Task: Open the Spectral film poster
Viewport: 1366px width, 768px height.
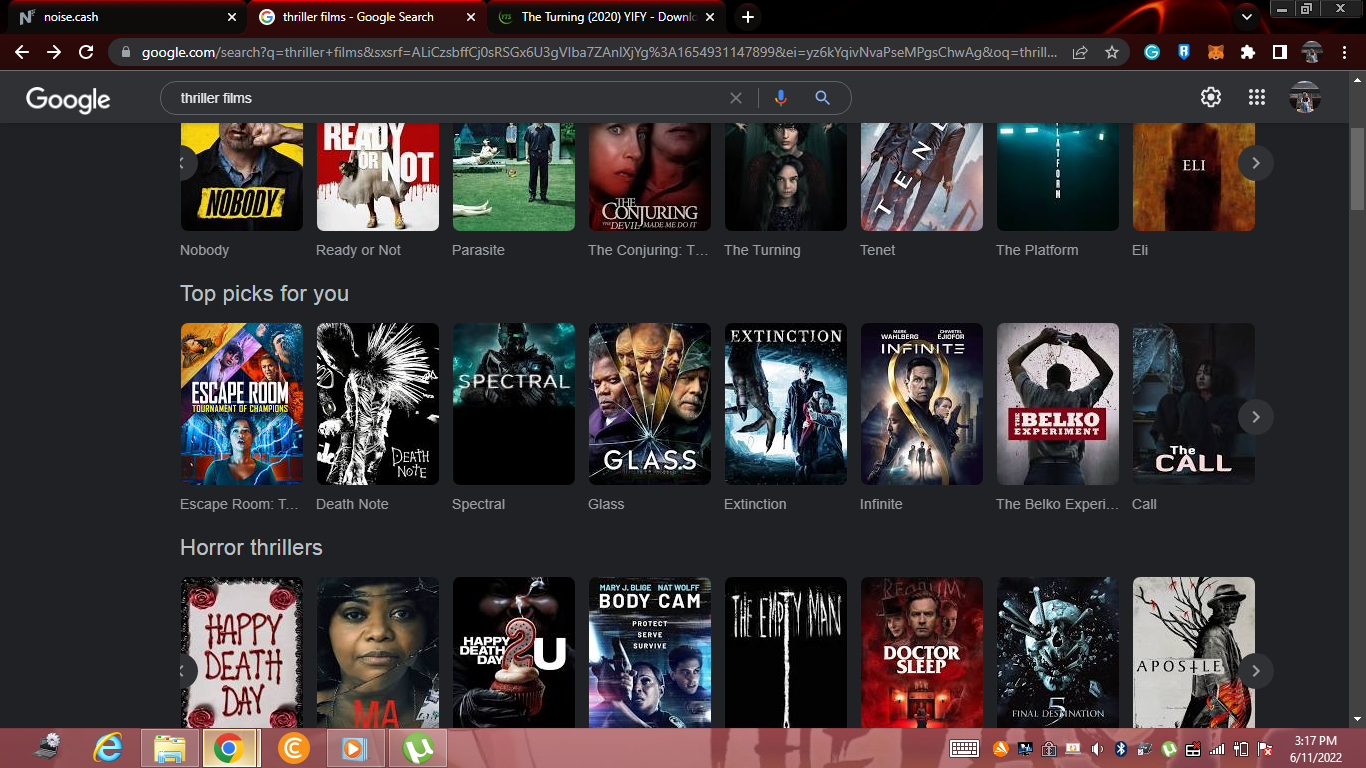Action: click(514, 404)
